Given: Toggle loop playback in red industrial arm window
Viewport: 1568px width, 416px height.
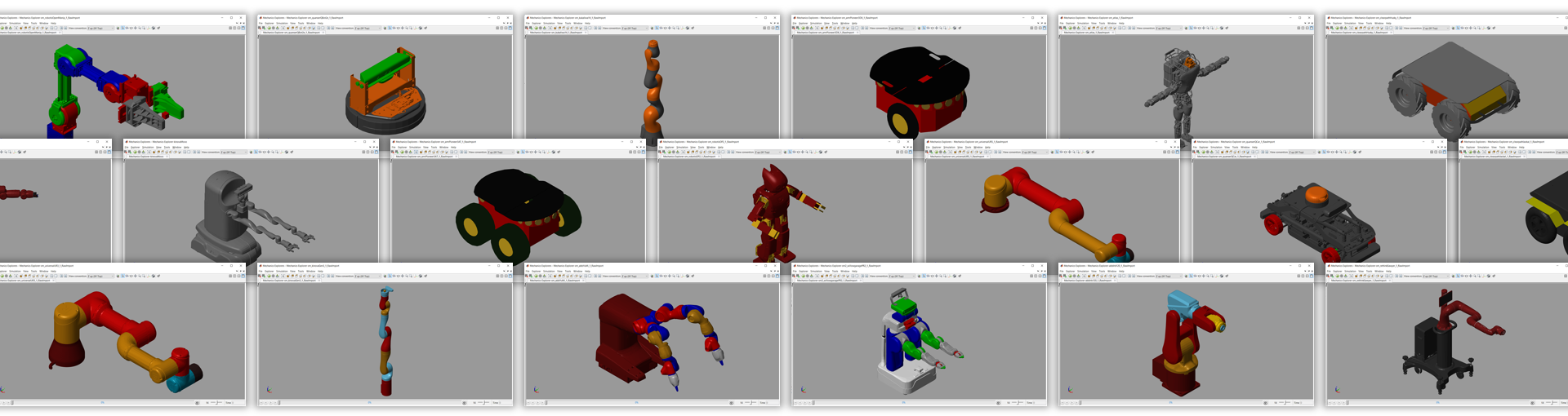Looking at the screenshot, I should point(1265,402).
